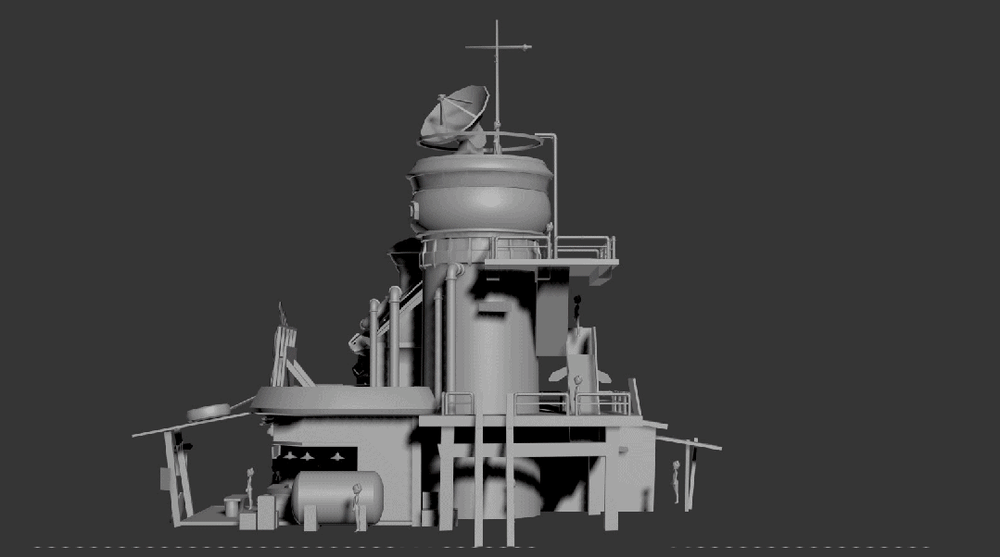
Task: Select the satellite dish atop the tower
Action: (454, 115)
